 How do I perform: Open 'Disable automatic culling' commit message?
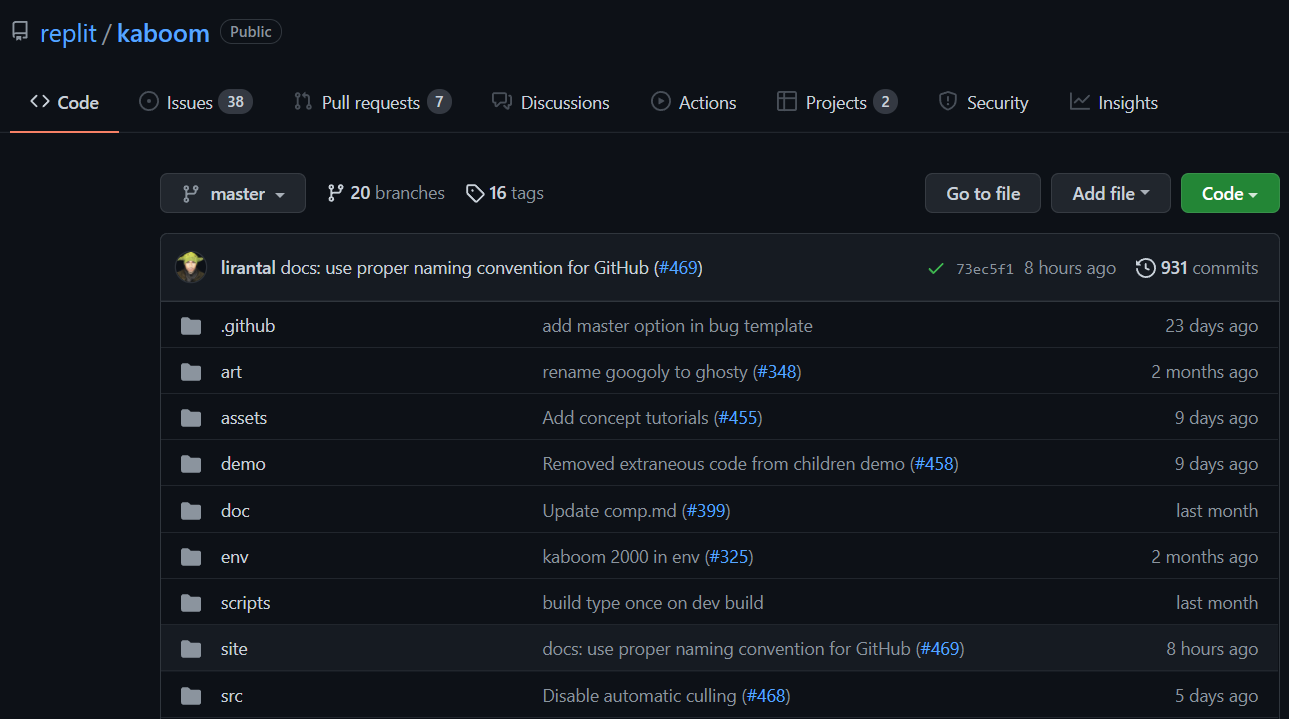[639, 696]
